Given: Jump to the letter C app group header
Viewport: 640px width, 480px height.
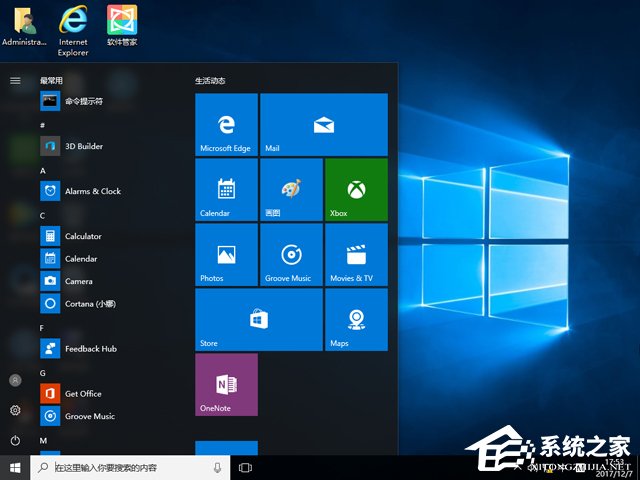Looking at the screenshot, I should click(43, 215).
